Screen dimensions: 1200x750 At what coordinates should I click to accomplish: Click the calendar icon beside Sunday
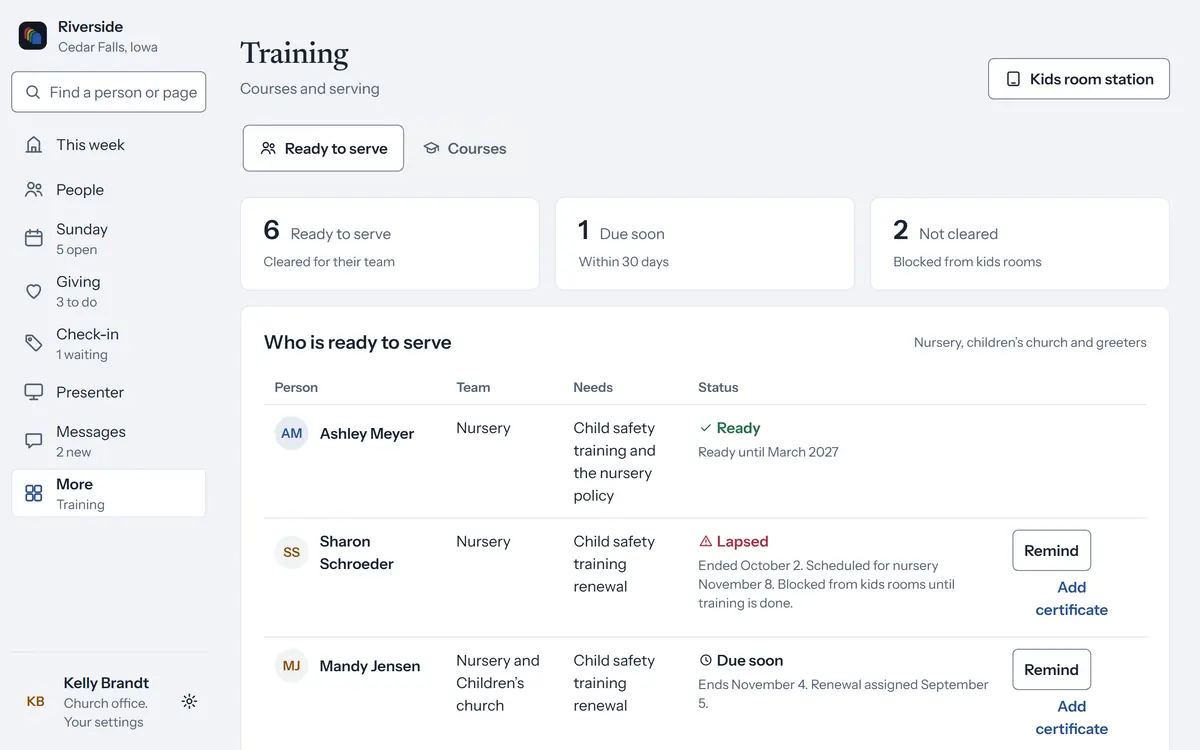[x=34, y=238]
